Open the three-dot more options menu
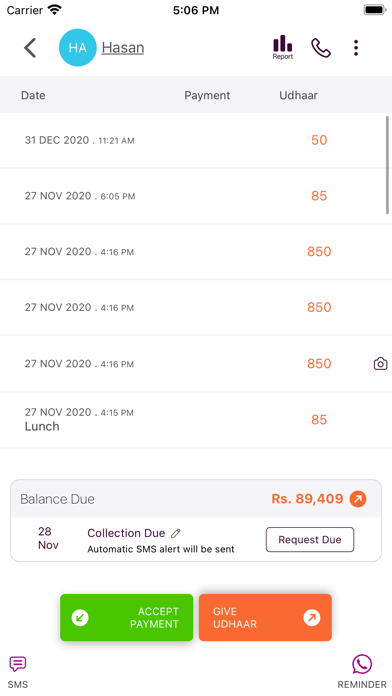 coord(356,47)
